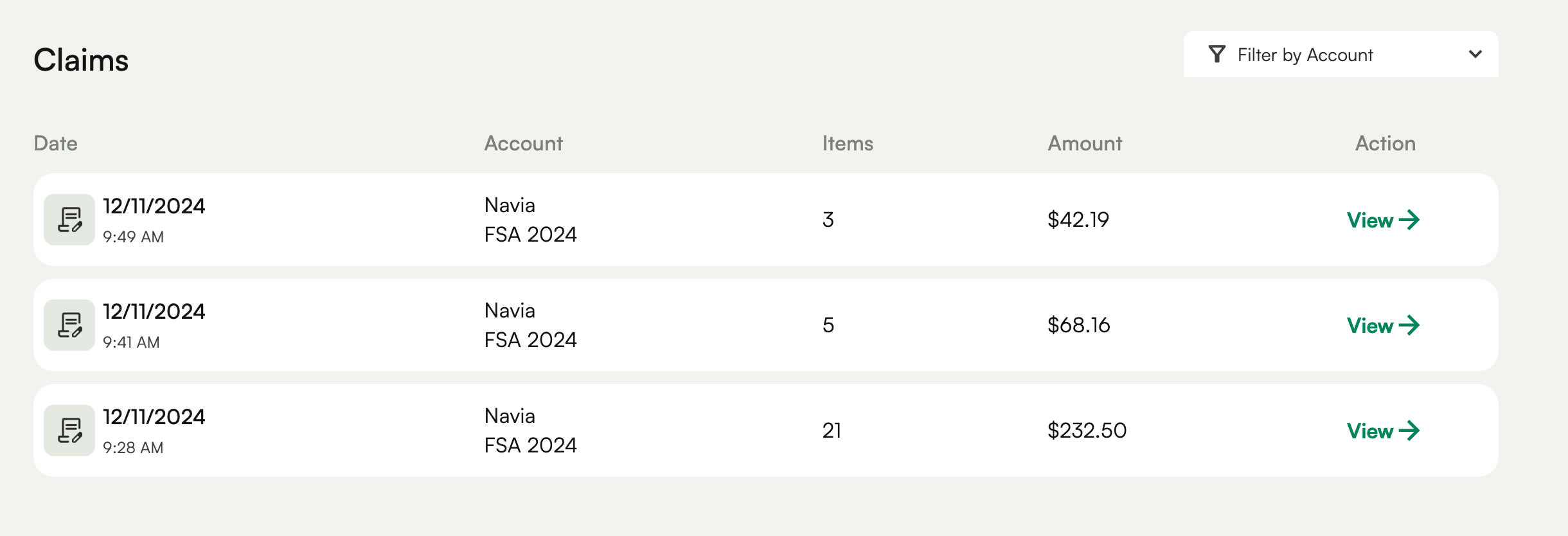Click the Account column header
The image size is (1568, 536).
(524, 143)
